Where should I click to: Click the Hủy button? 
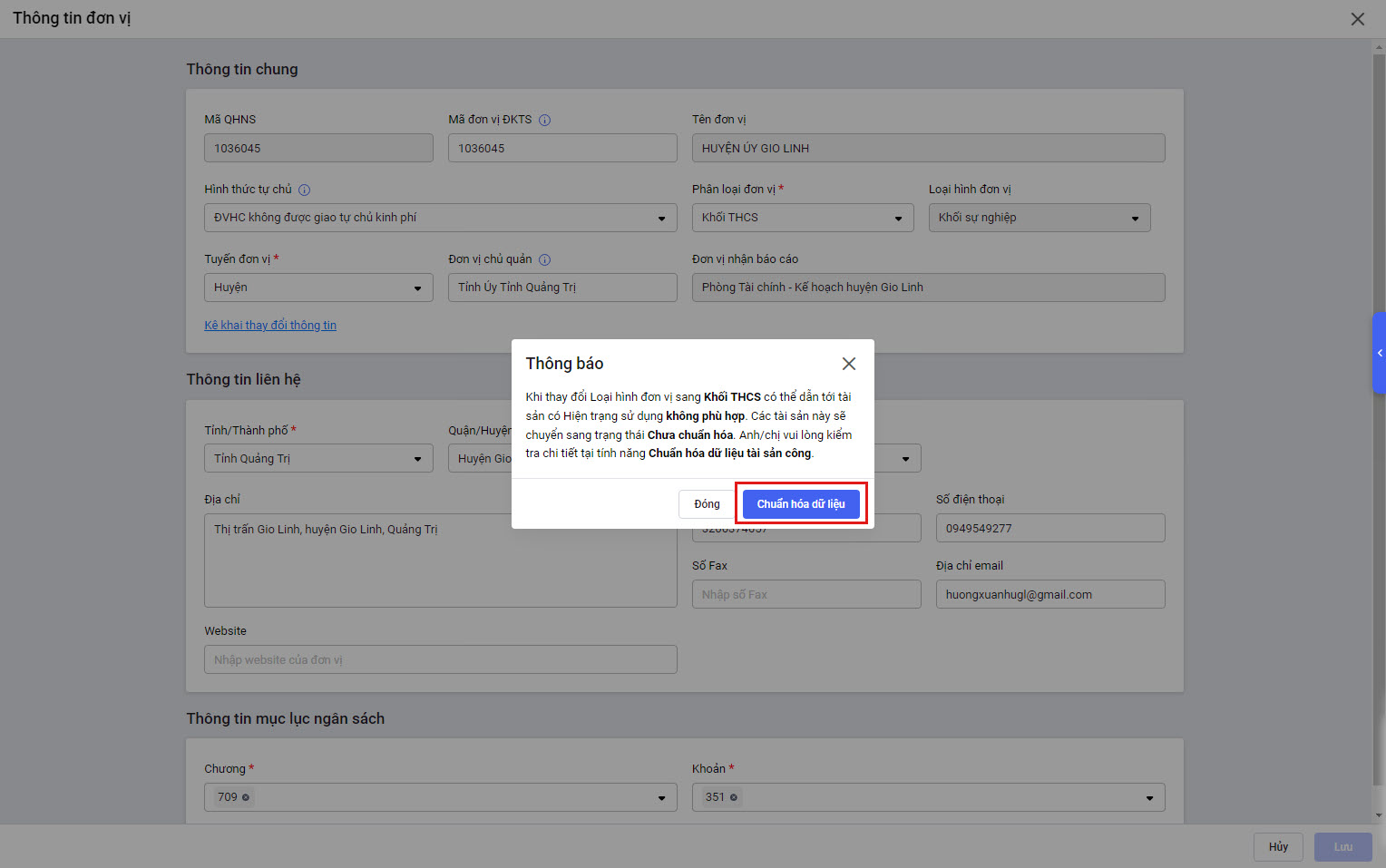(1278, 847)
